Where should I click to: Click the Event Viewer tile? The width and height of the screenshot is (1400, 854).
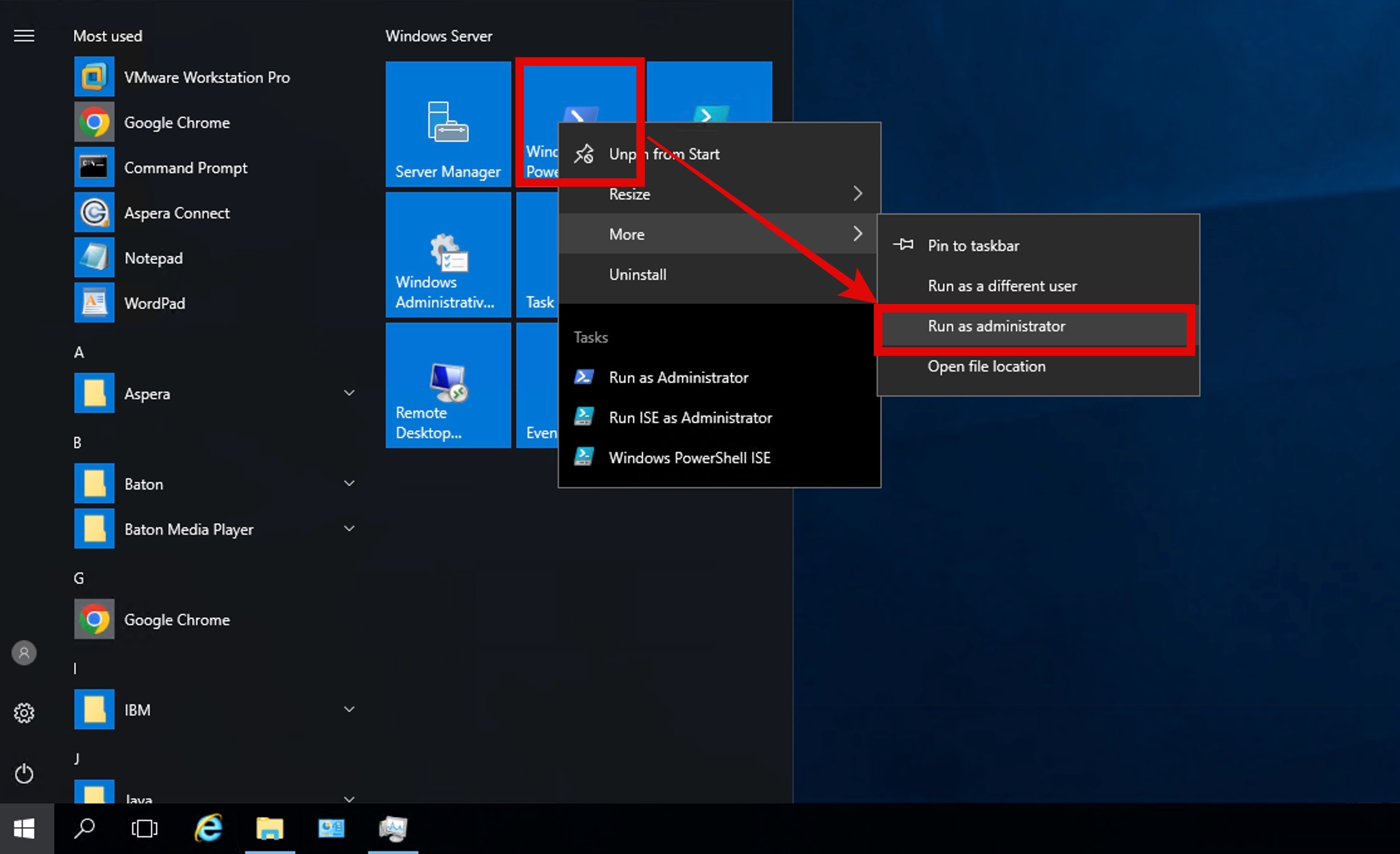(x=537, y=385)
